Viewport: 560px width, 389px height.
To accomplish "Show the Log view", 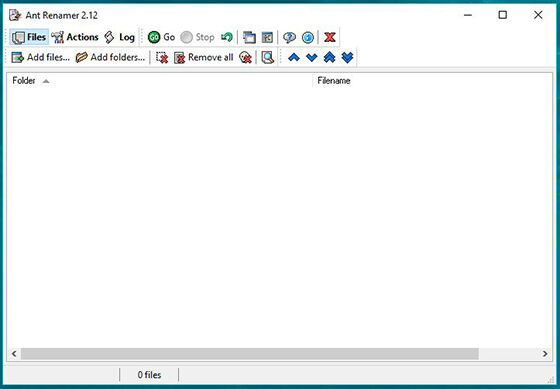I will point(119,37).
